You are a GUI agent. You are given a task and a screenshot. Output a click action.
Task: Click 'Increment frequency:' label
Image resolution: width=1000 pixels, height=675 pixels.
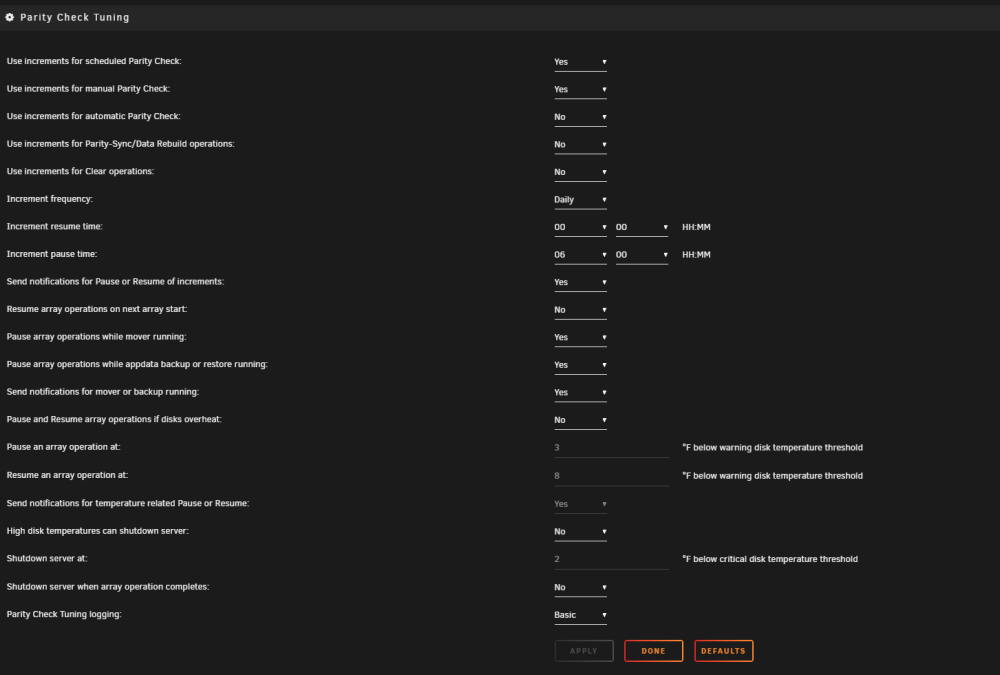click(50, 199)
